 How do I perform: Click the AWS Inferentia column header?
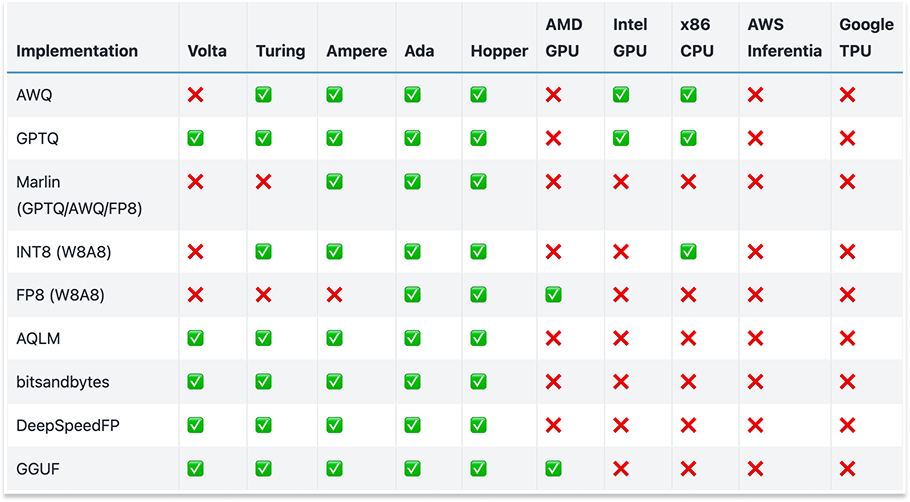click(784, 38)
